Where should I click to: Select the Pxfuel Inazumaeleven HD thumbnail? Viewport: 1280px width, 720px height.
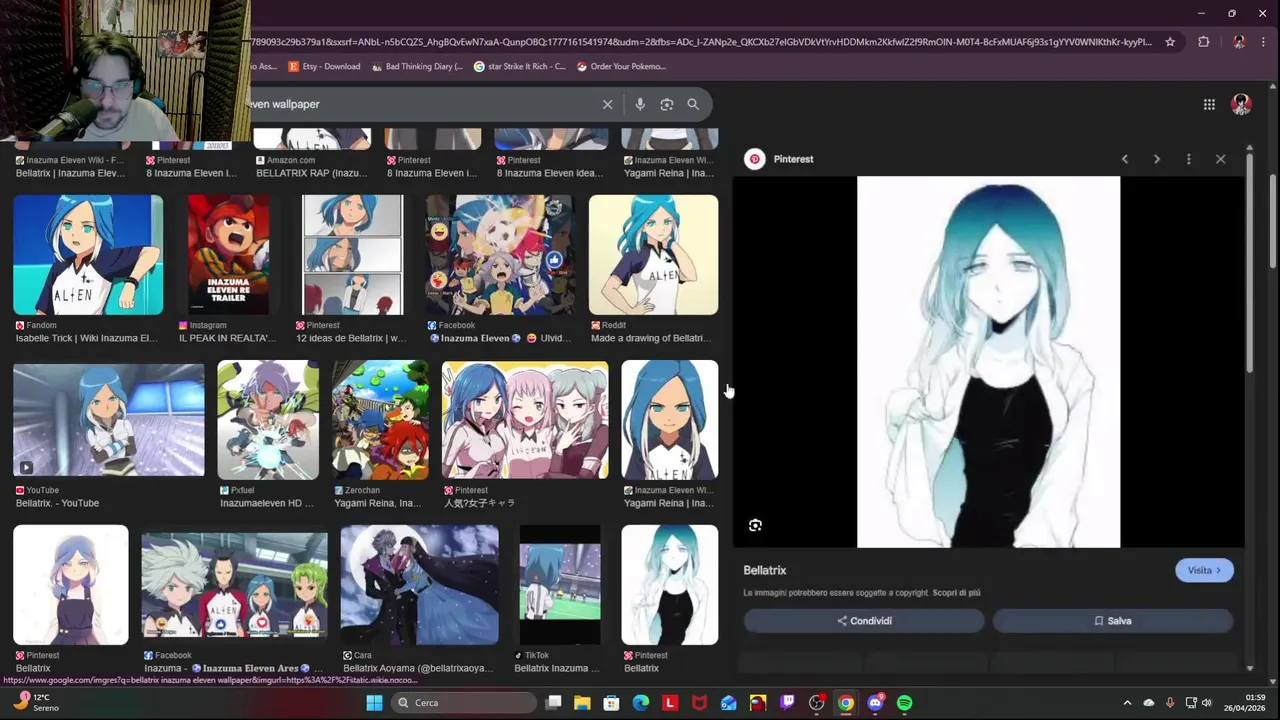click(268, 420)
